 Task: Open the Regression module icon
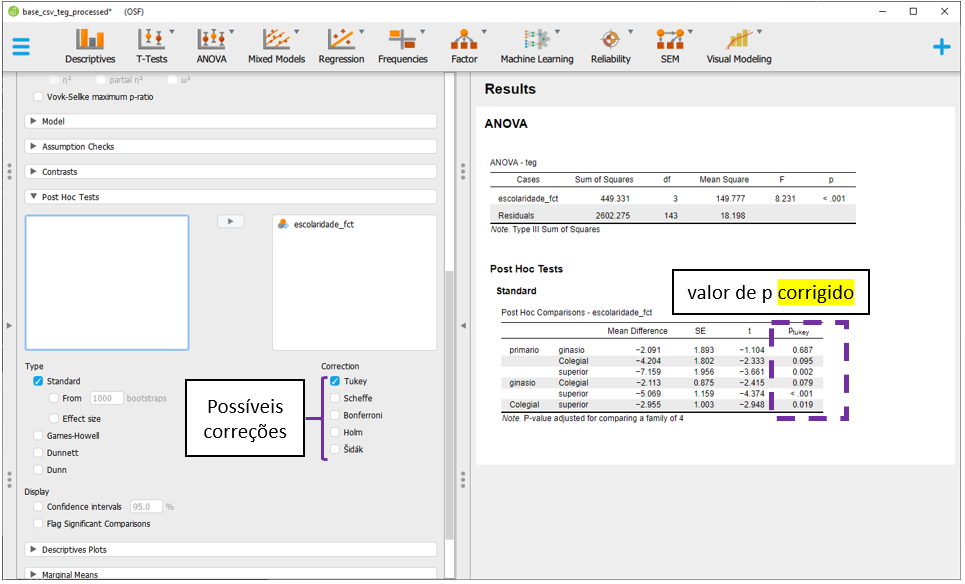point(341,46)
